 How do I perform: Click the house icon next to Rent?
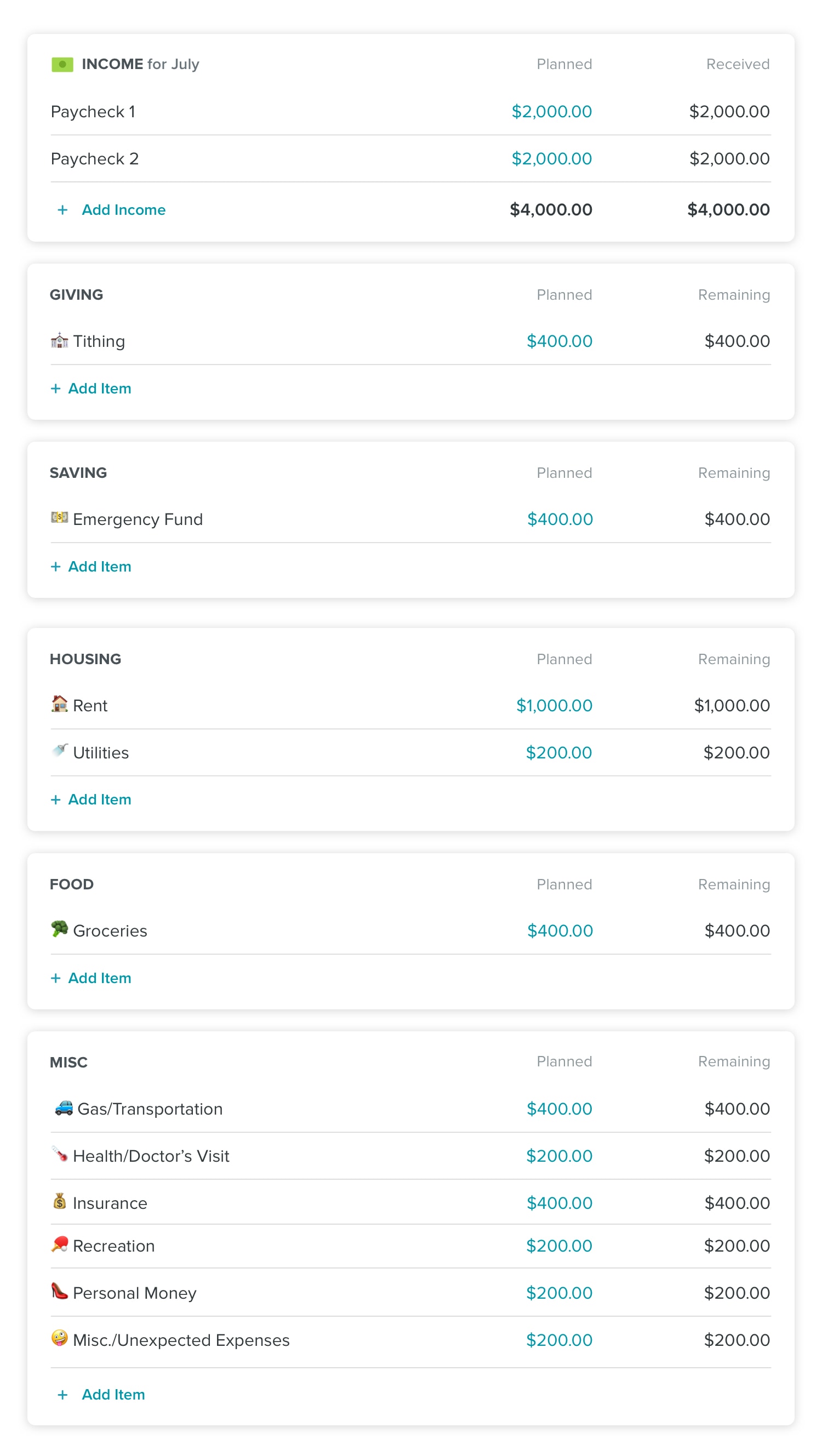coord(59,704)
